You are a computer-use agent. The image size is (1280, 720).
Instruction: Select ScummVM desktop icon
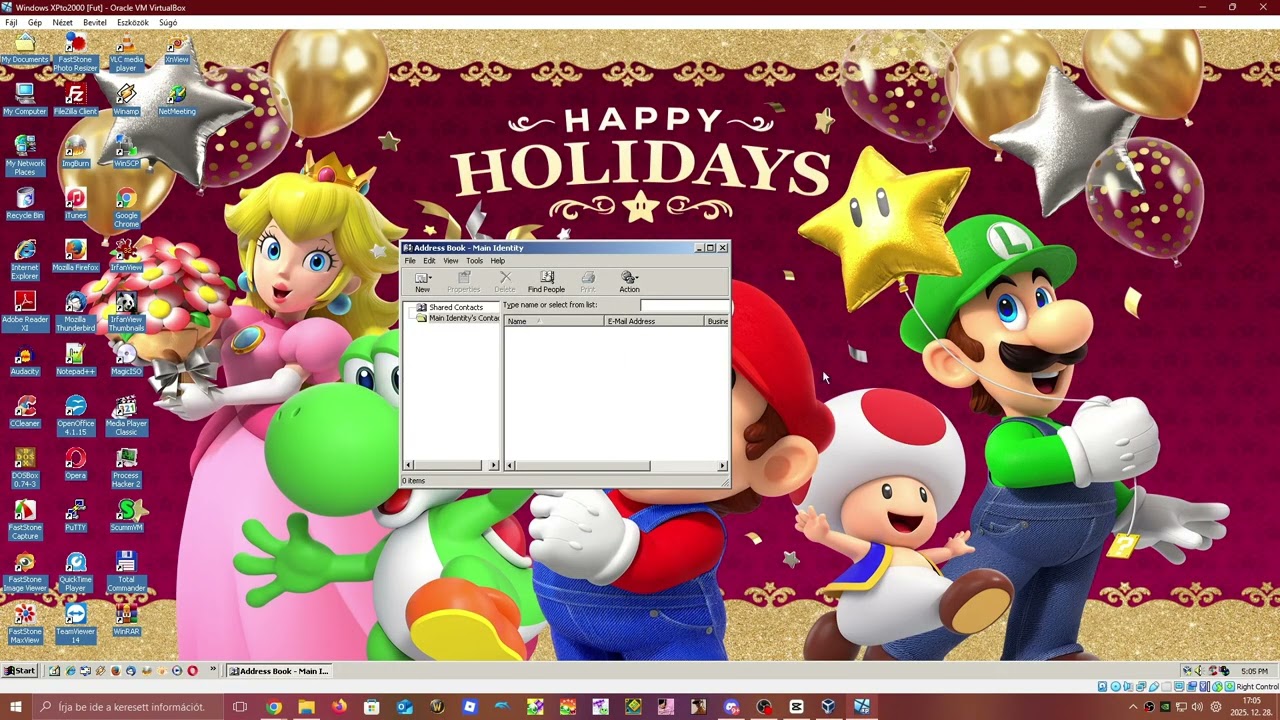coord(126,517)
